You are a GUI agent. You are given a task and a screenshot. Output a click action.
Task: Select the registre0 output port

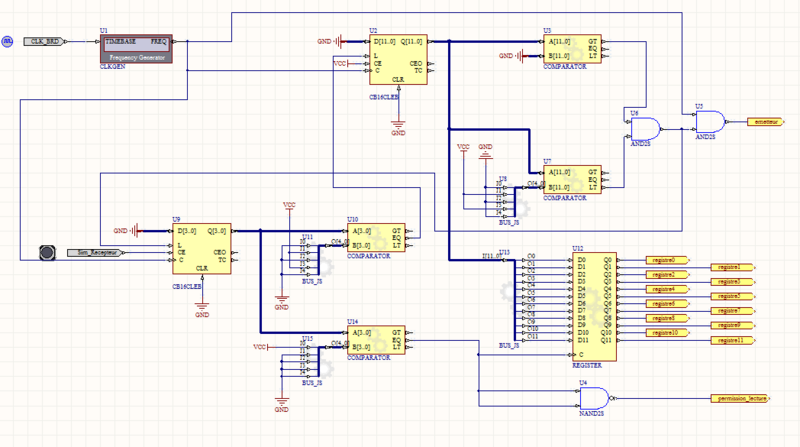point(666,260)
